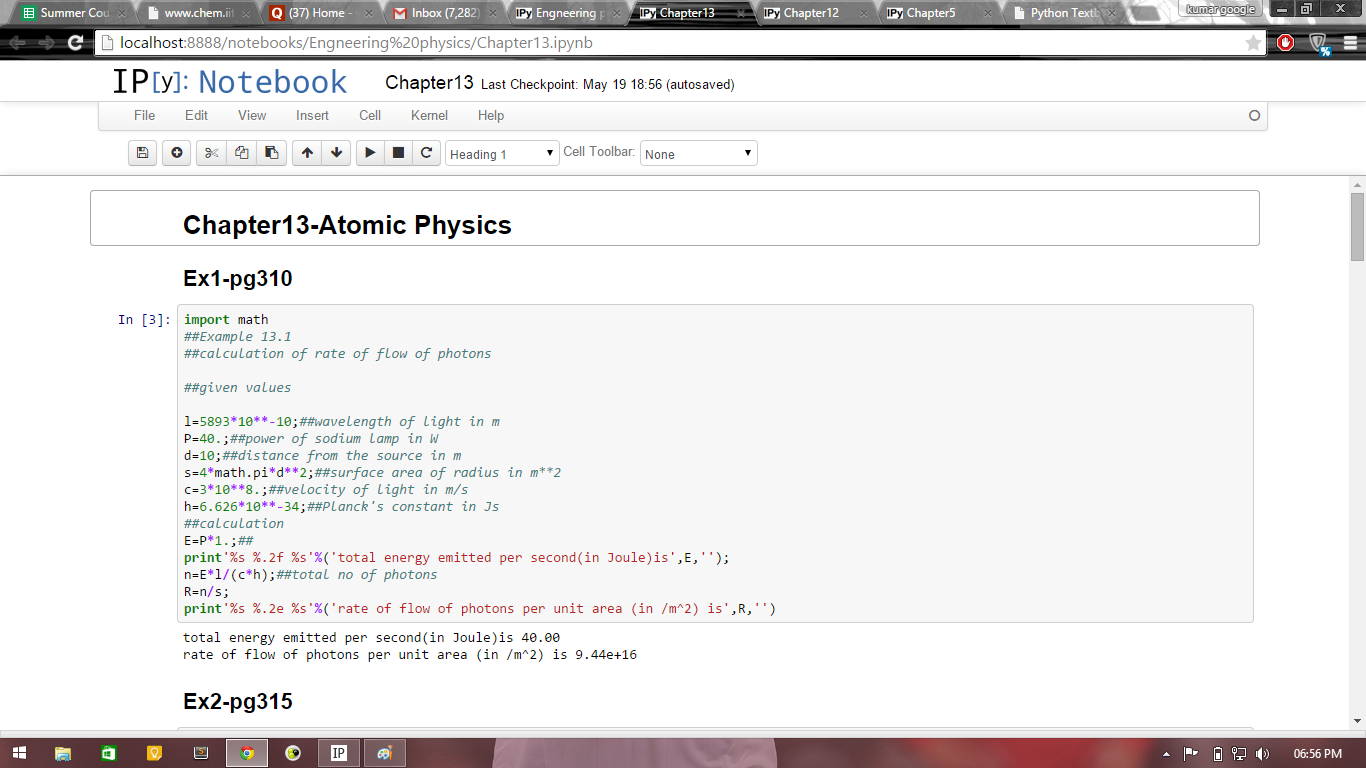Switch to the Chapter12 browser tab
Screen dimensions: 1366x768
point(810,13)
